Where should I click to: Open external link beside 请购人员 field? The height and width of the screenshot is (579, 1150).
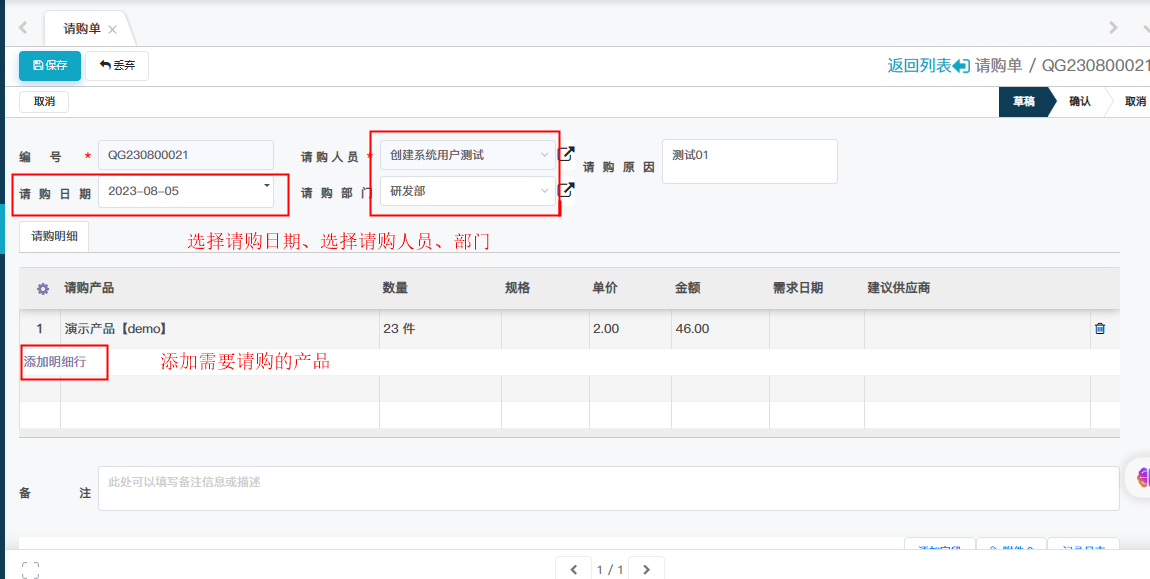(566, 154)
